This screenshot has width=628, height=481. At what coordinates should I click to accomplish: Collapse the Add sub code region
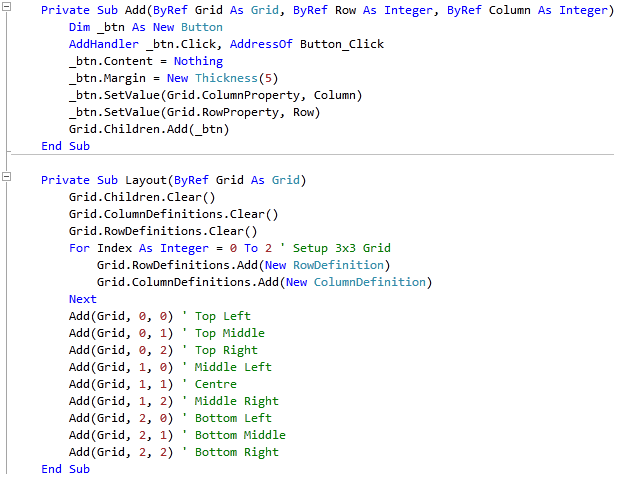pos(9,10)
